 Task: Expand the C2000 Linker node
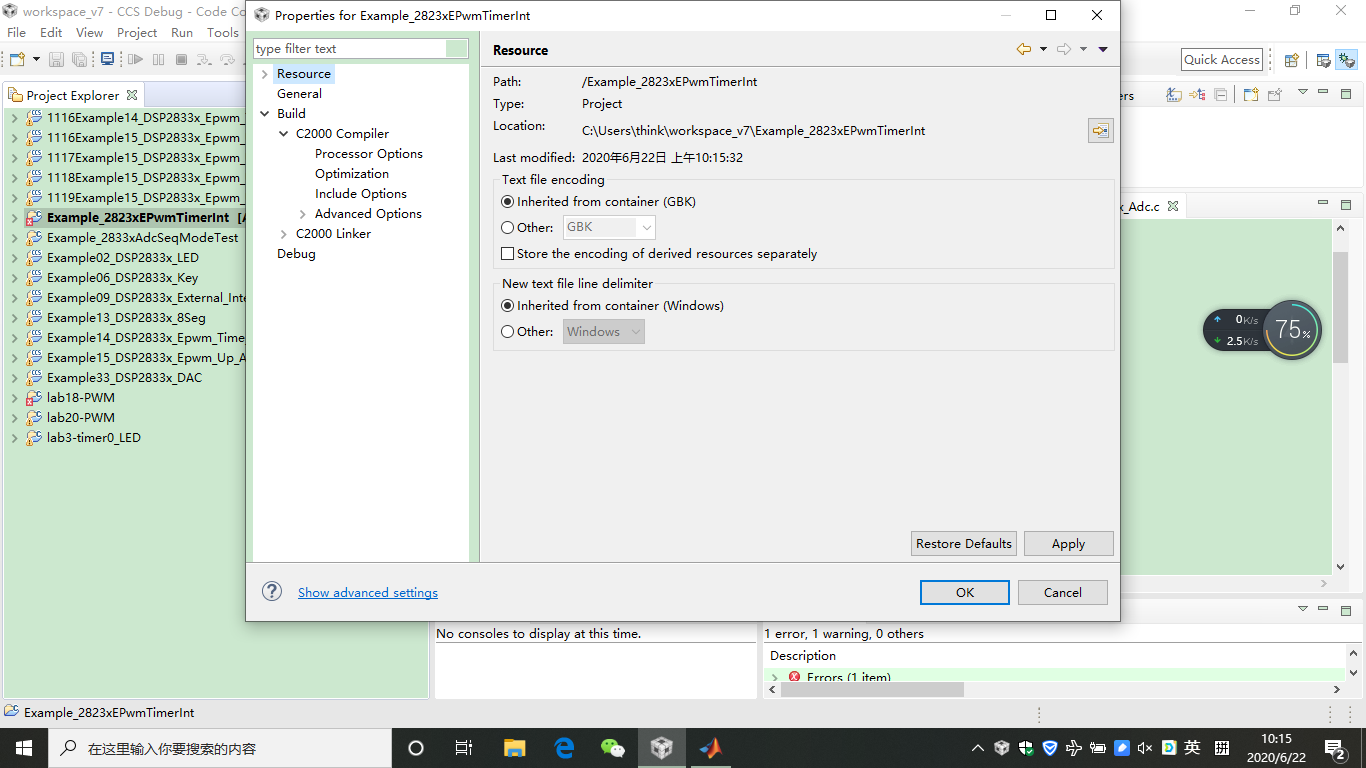pos(284,234)
